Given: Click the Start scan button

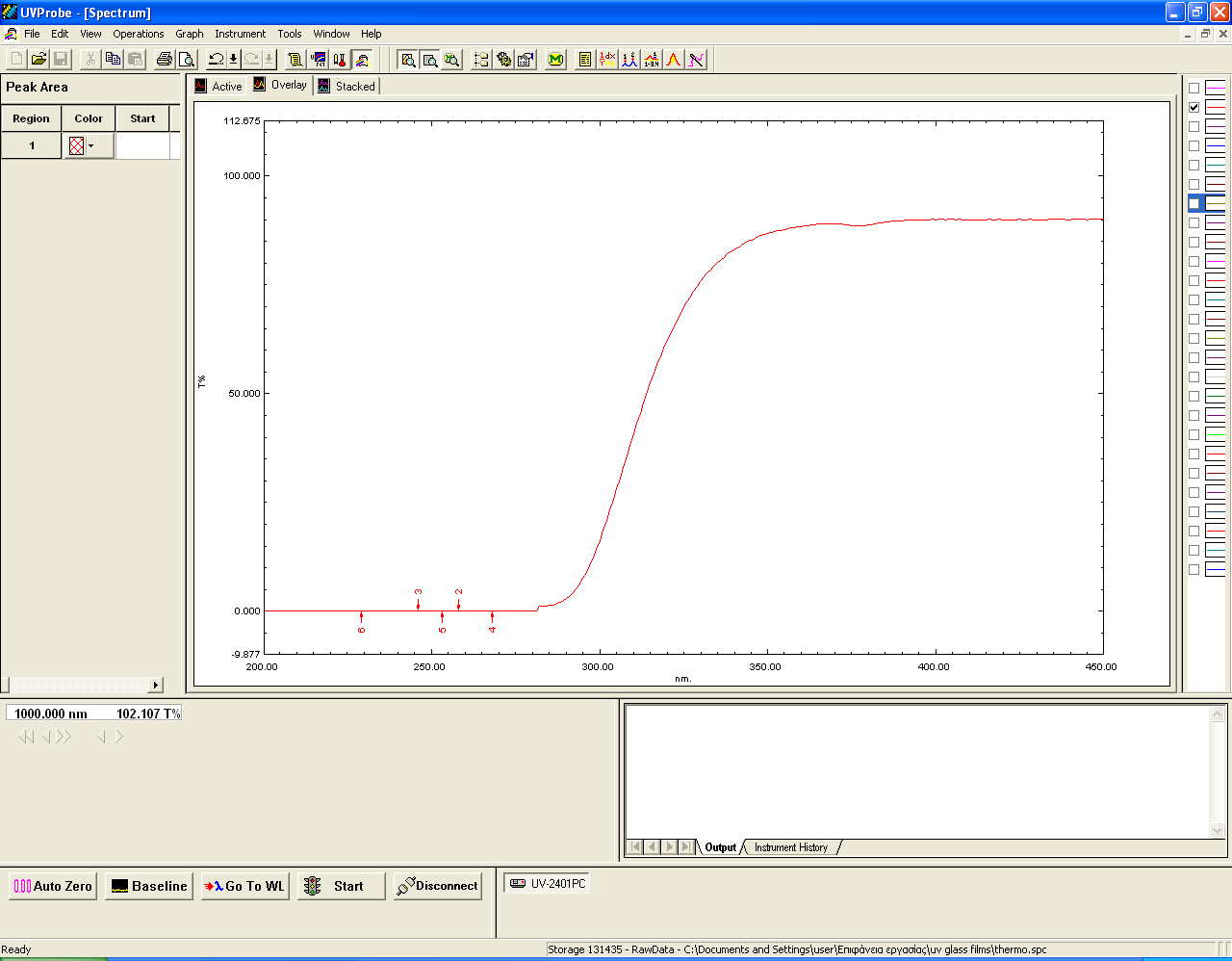Looking at the screenshot, I should coord(341,886).
